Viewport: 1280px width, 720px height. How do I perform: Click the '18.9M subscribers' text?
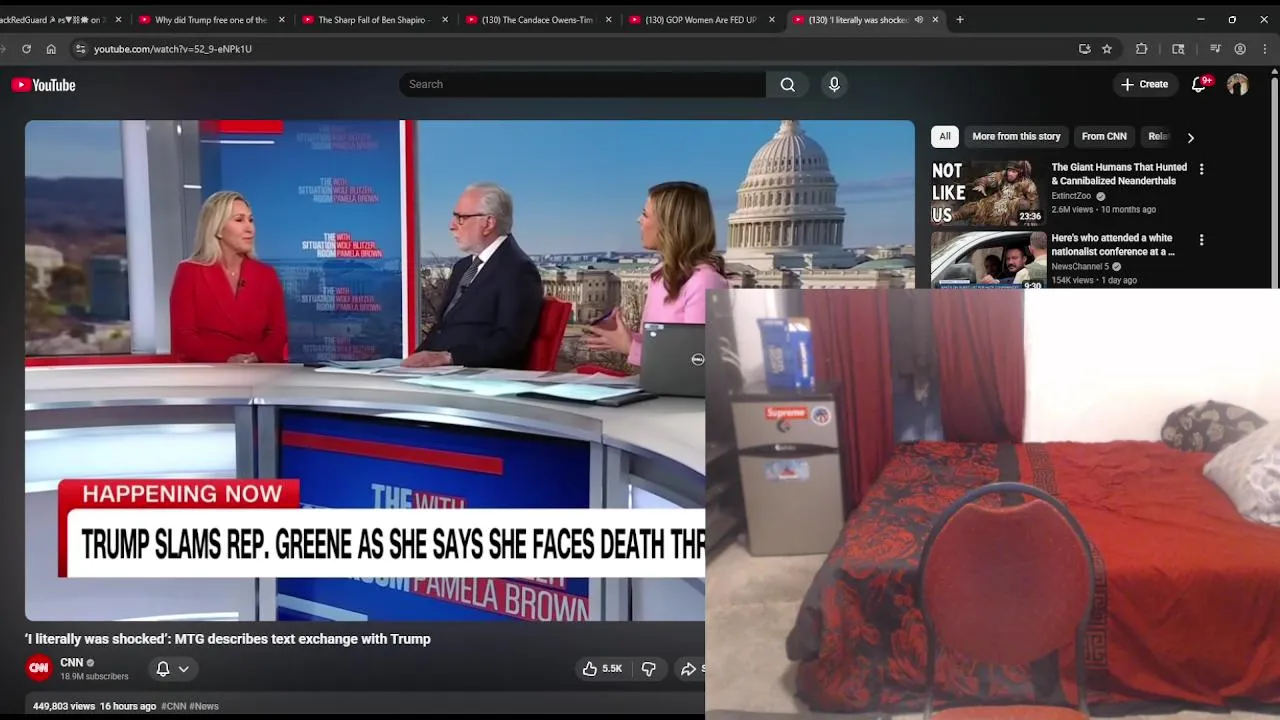(x=94, y=677)
